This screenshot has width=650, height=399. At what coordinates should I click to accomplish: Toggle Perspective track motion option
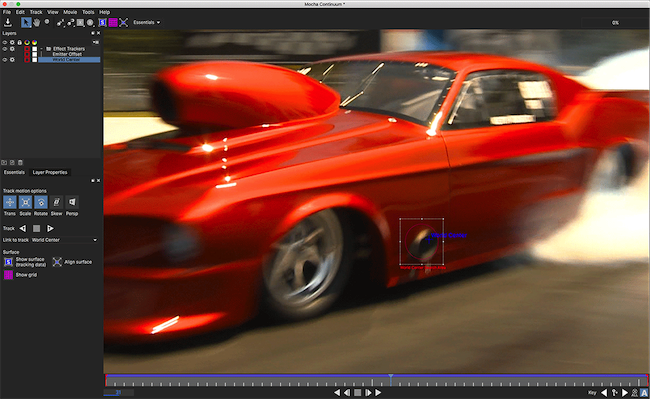coord(72,202)
